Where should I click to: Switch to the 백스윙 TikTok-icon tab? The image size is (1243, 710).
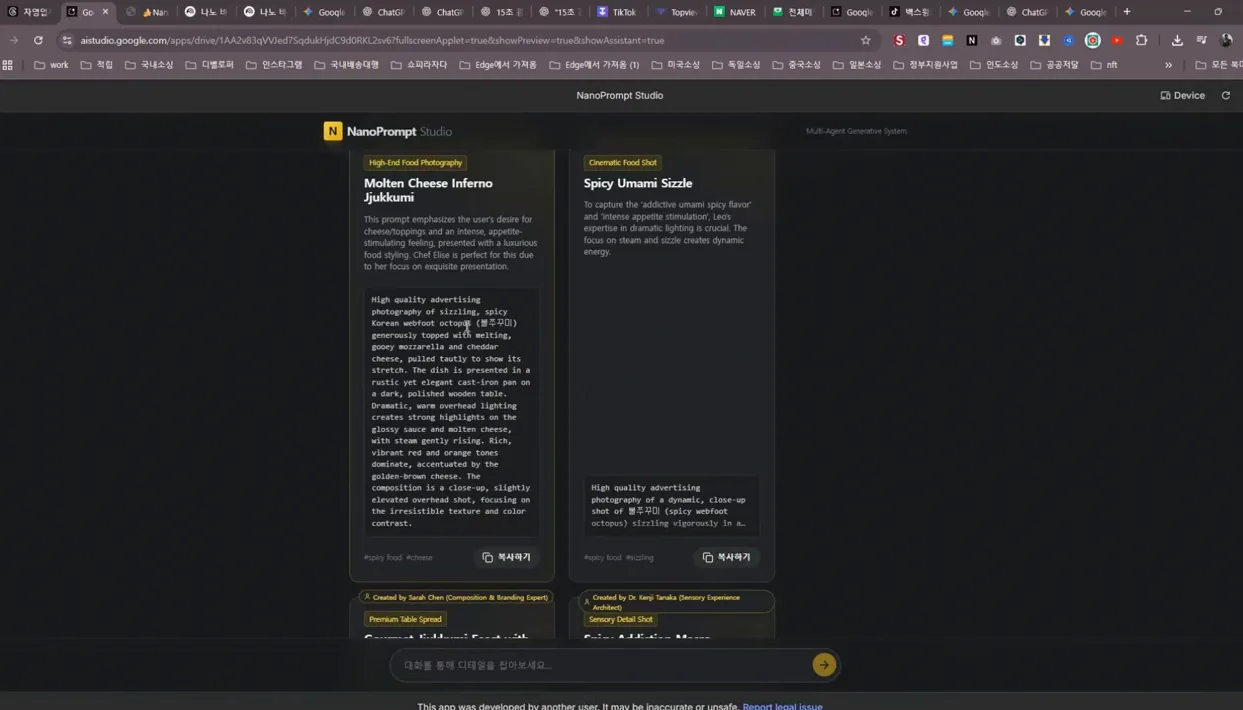[910, 12]
